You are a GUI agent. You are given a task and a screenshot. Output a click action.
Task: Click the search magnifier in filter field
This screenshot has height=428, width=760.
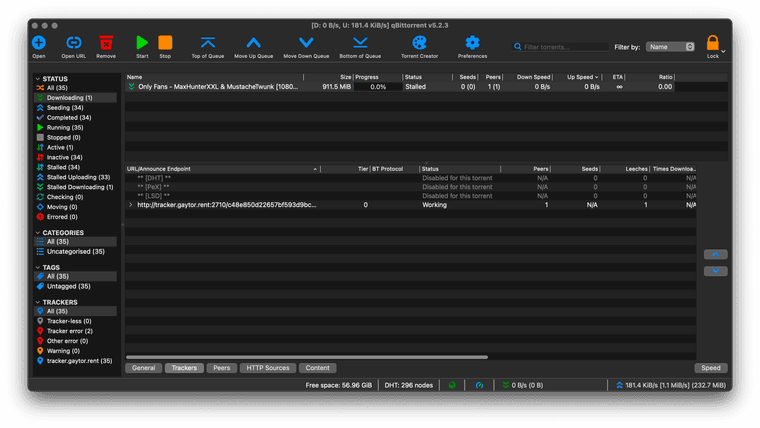pyautogui.click(x=518, y=47)
